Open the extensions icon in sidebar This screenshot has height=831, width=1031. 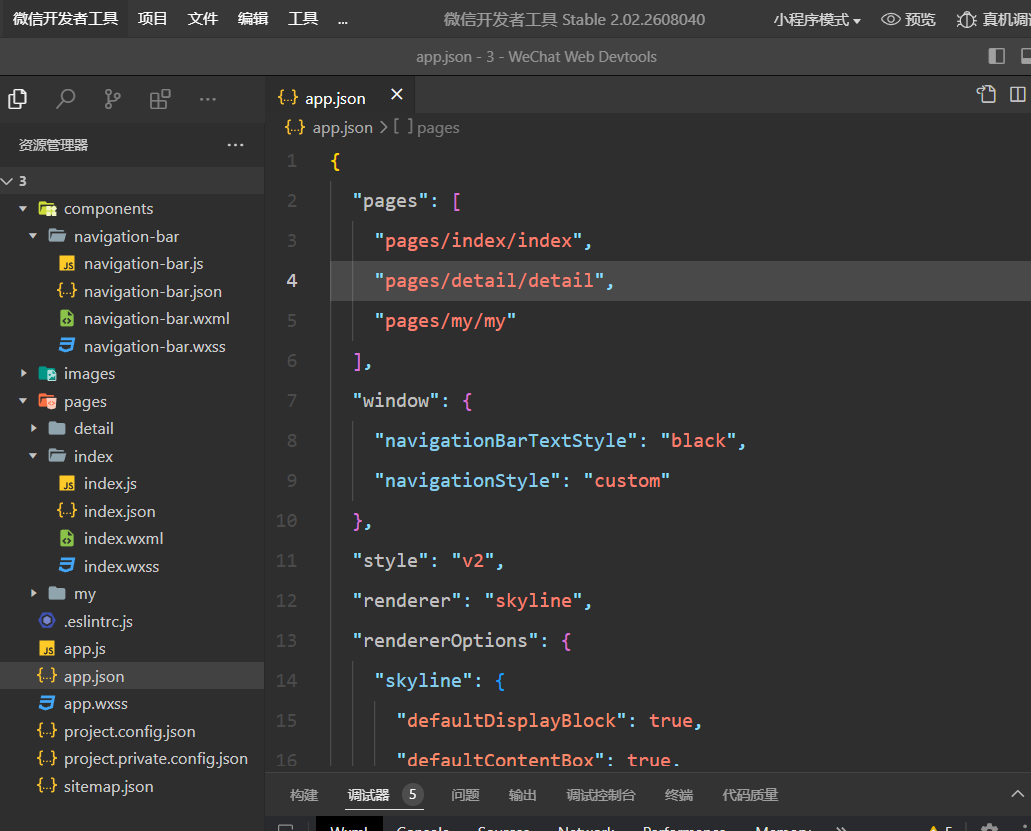160,99
